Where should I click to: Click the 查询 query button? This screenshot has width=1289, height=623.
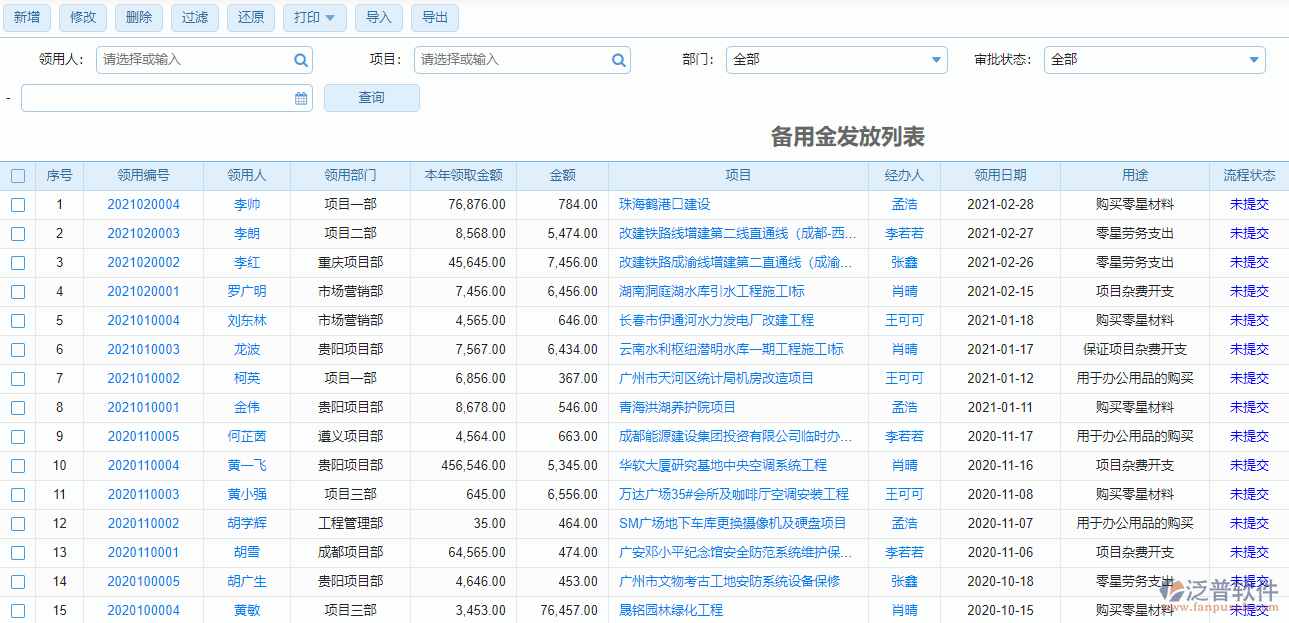pos(371,97)
